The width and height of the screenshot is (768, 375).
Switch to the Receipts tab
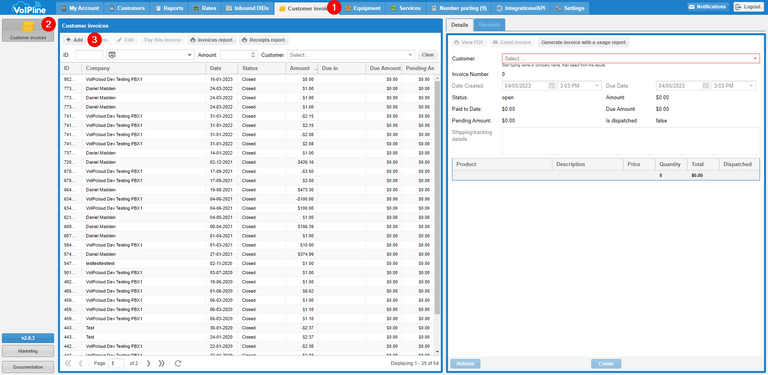point(489,24)
